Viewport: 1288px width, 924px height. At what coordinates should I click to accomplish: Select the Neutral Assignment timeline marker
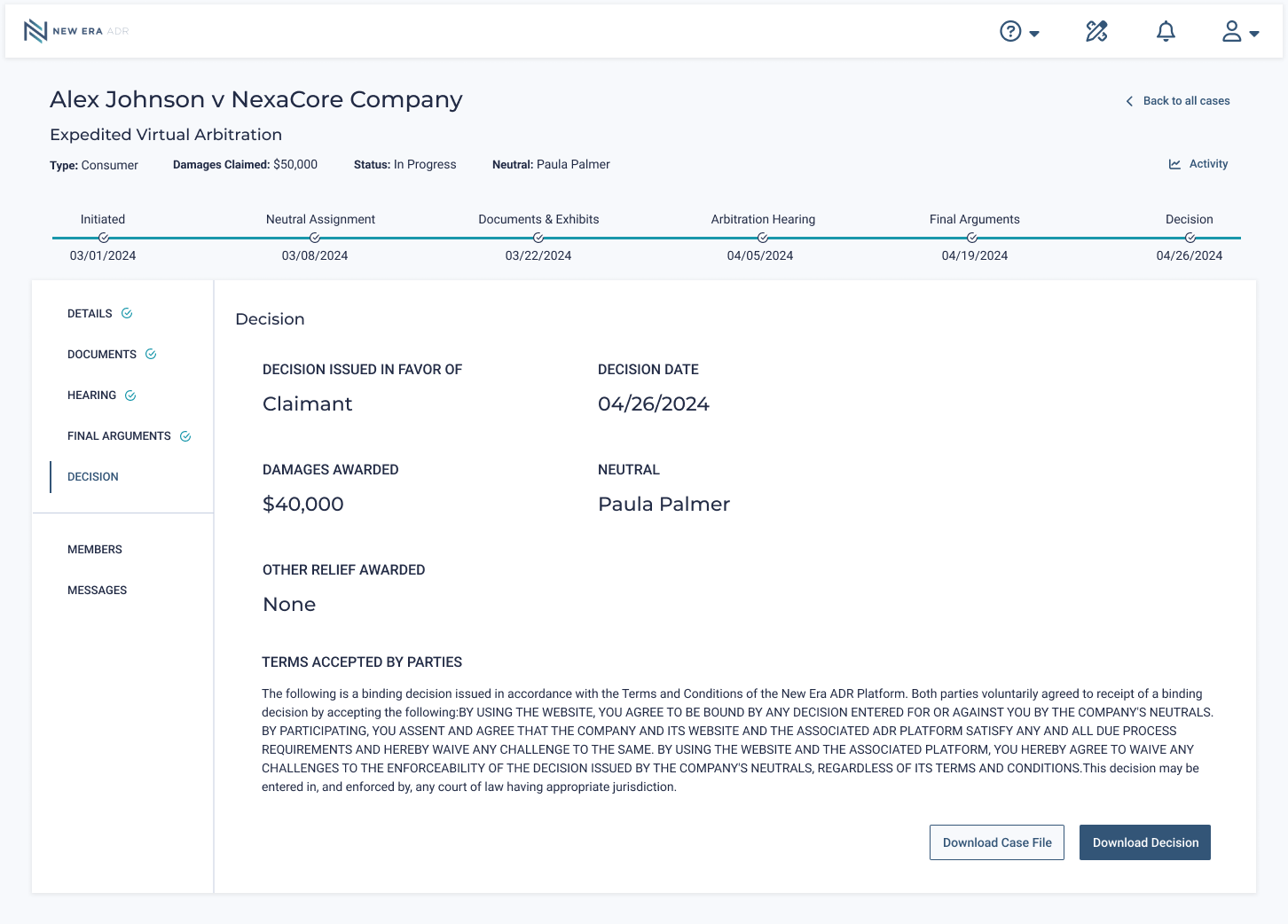tap(315, 238)
